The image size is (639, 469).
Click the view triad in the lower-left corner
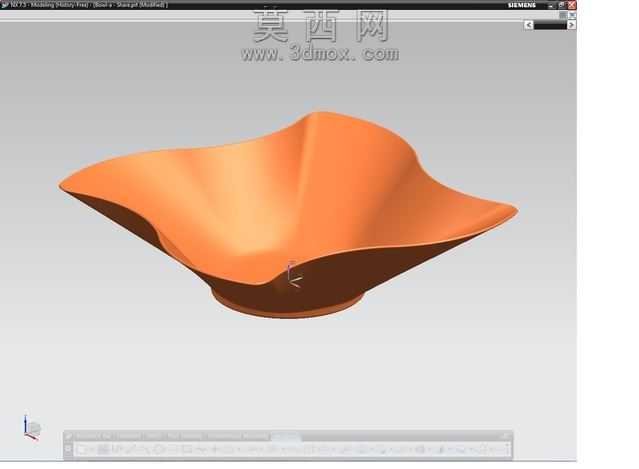32,428
